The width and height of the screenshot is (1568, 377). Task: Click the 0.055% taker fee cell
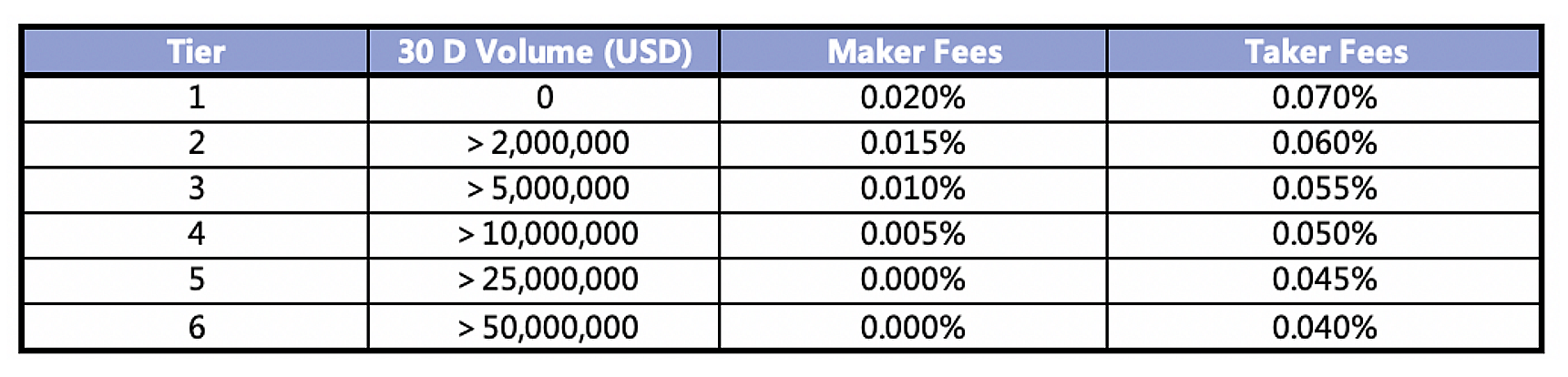1324,188
